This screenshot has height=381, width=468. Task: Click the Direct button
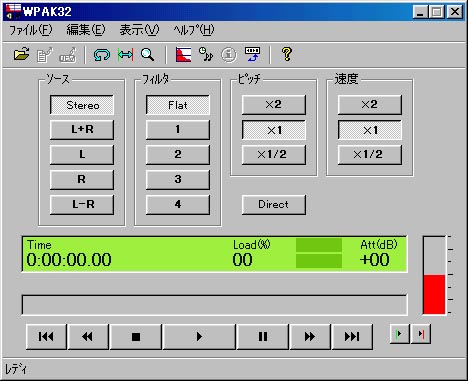(x=274, y=204)
